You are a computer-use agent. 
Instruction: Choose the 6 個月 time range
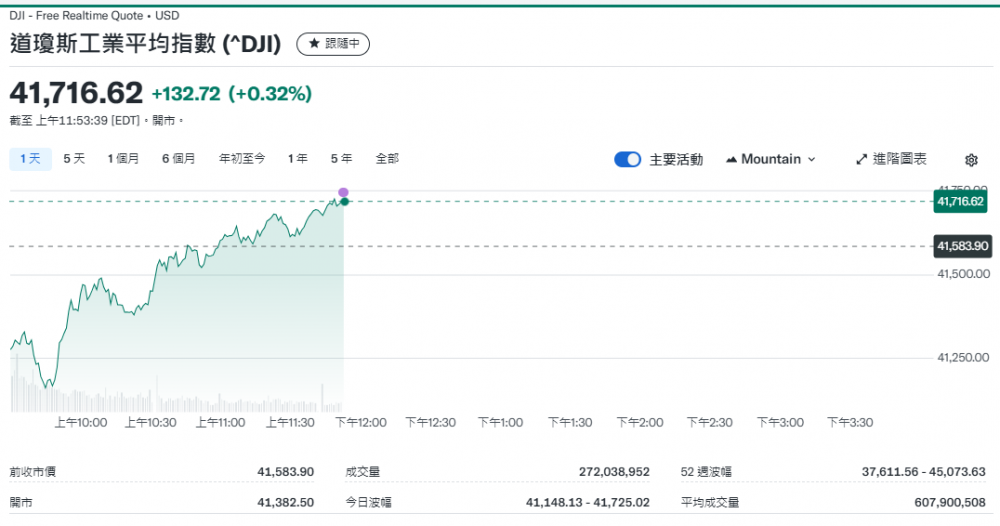(179, 158)
